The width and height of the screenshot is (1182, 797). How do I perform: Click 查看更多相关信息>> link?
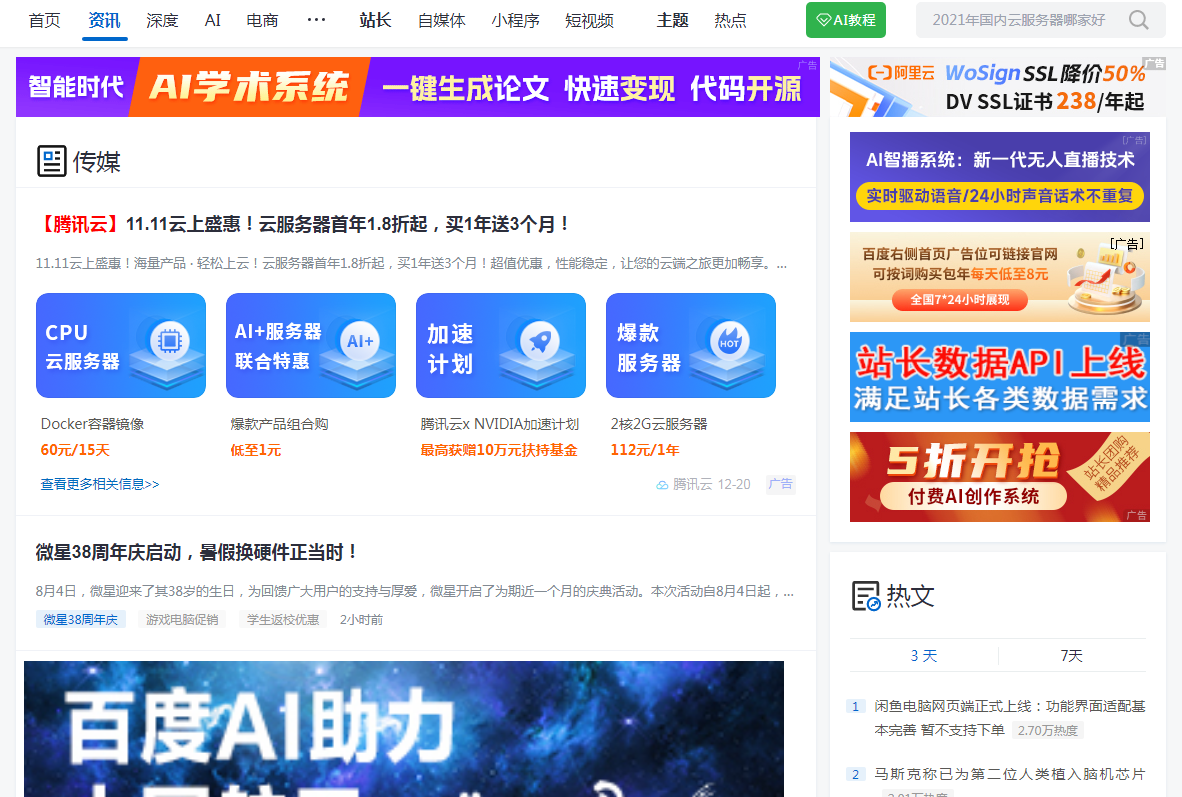click(100, 484)
